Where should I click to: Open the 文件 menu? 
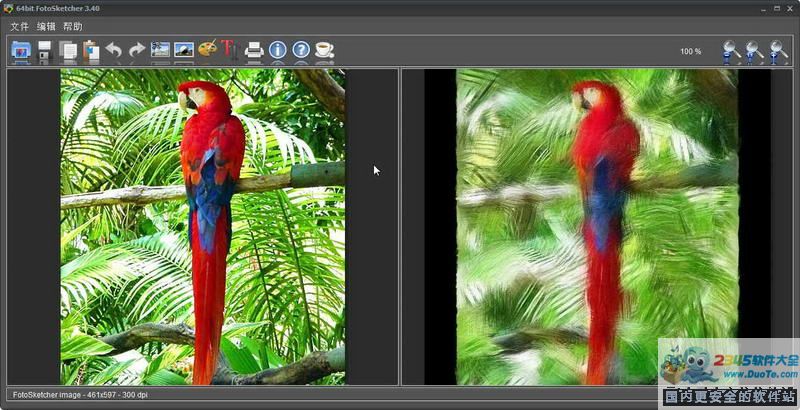(19, 26)
